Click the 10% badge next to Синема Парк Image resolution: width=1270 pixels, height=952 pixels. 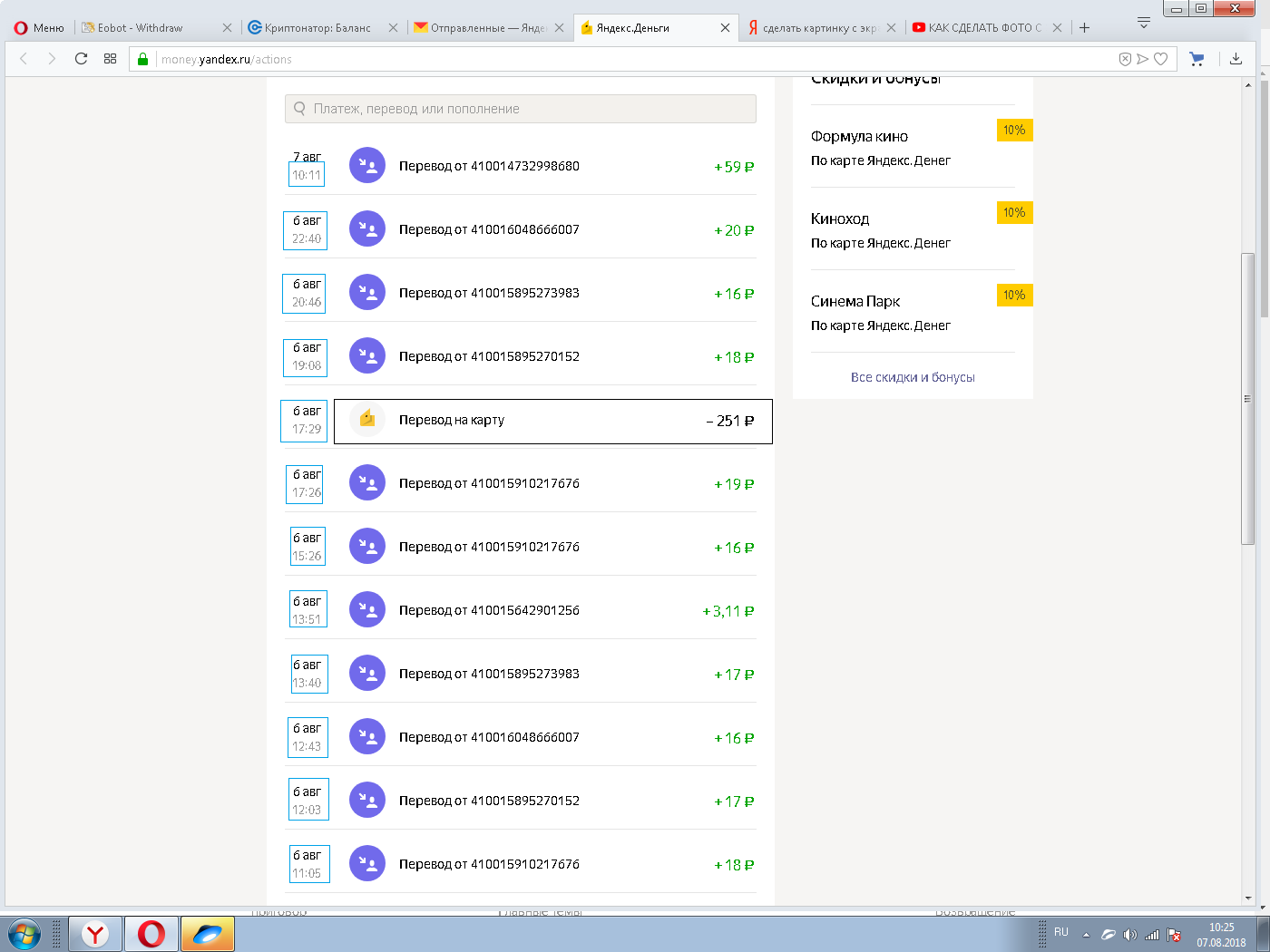coord(1014,295)
